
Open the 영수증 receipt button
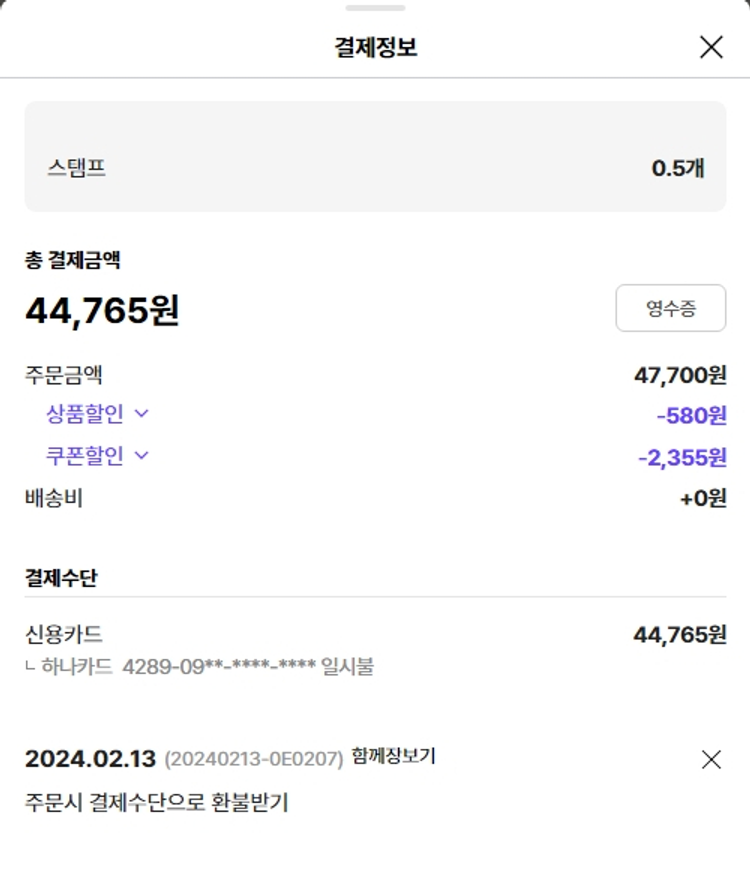pos(670,309)
